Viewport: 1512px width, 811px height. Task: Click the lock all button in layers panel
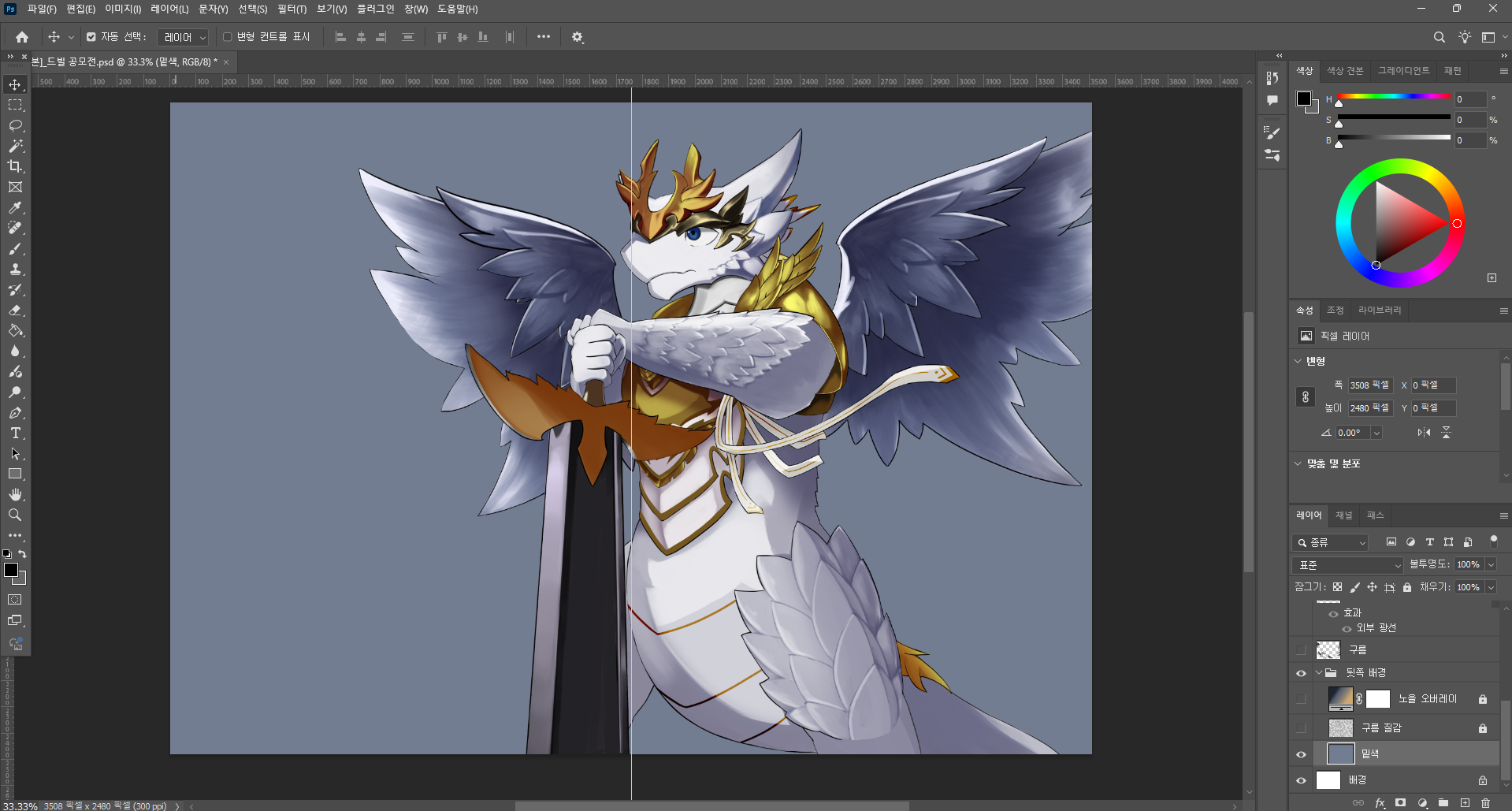pos(1407,587)
